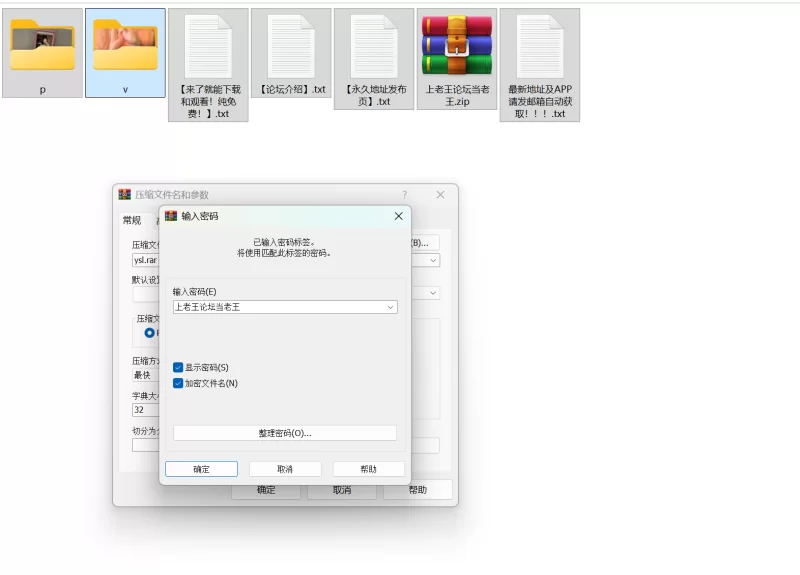Switch to the 常规 tab
The image size is (800, 575).
pos(132,220)
